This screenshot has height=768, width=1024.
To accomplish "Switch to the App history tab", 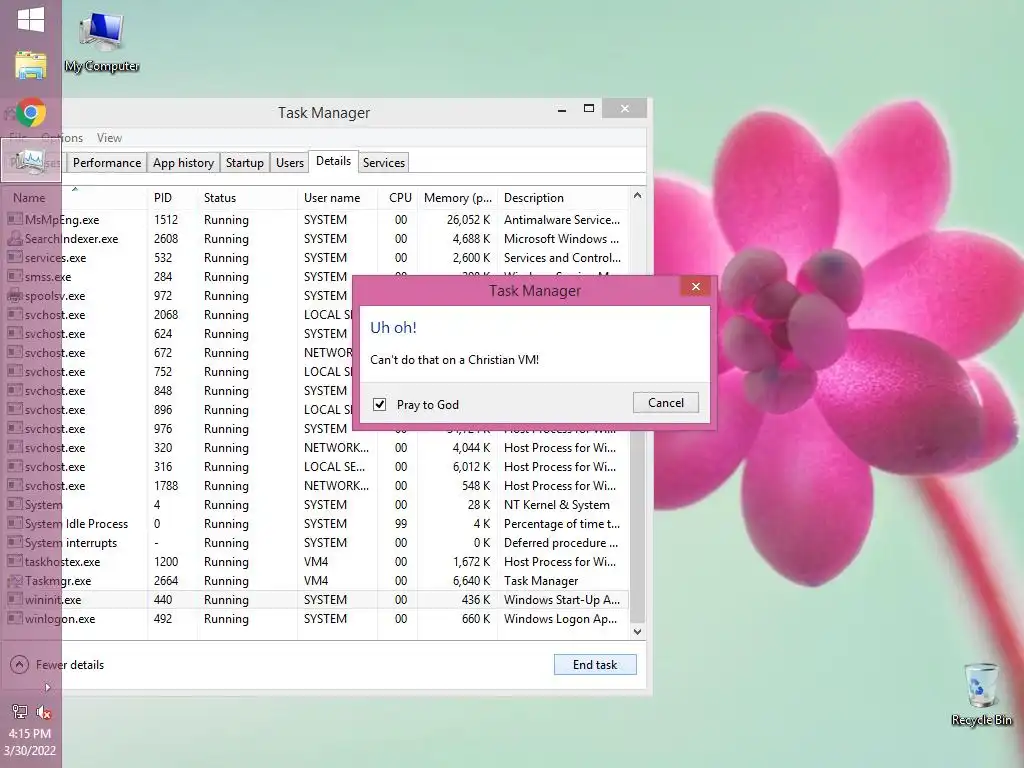I will (x=184, y=163).
